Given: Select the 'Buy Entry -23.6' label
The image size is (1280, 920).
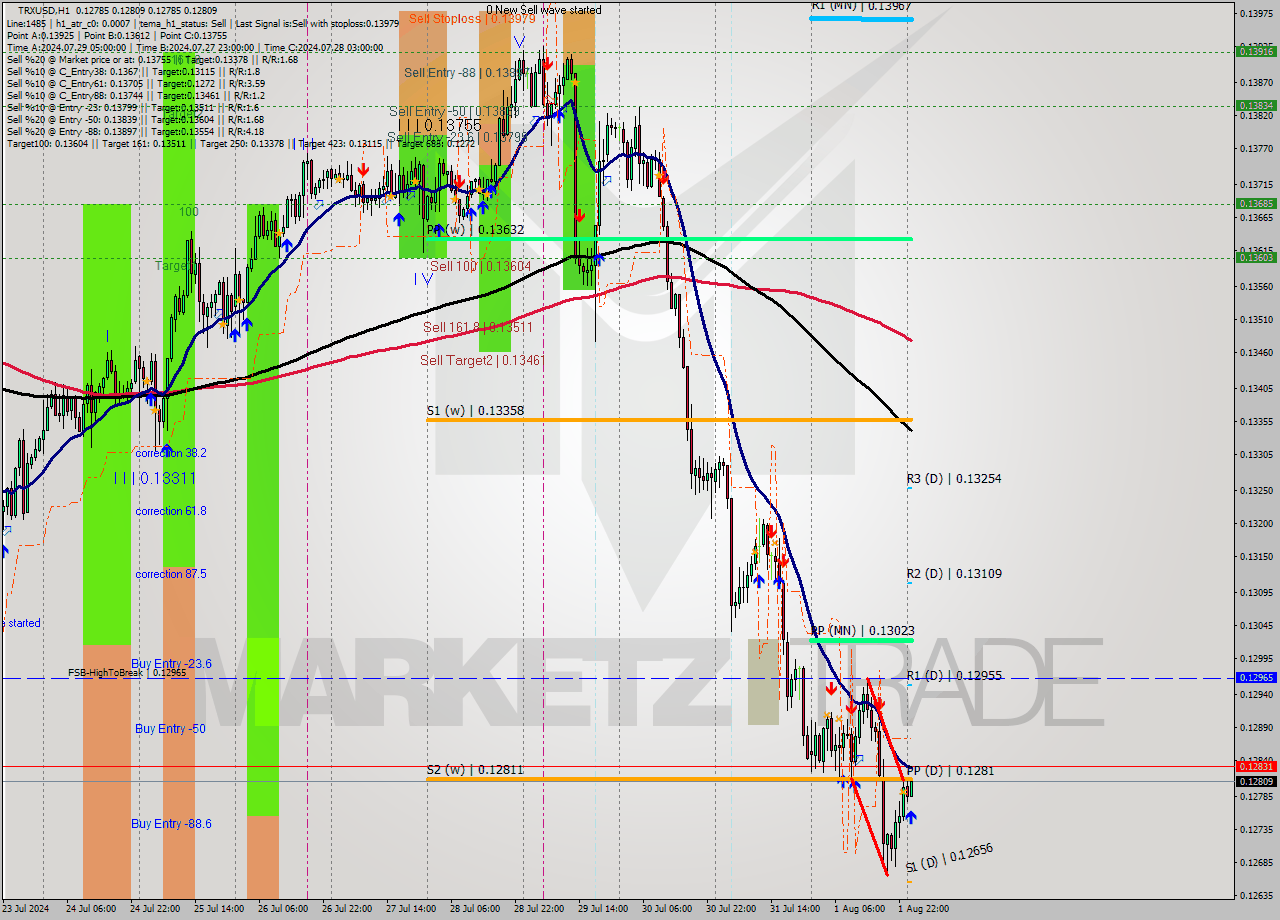Looking at the screenshot, I should click(x=171, y=663).
